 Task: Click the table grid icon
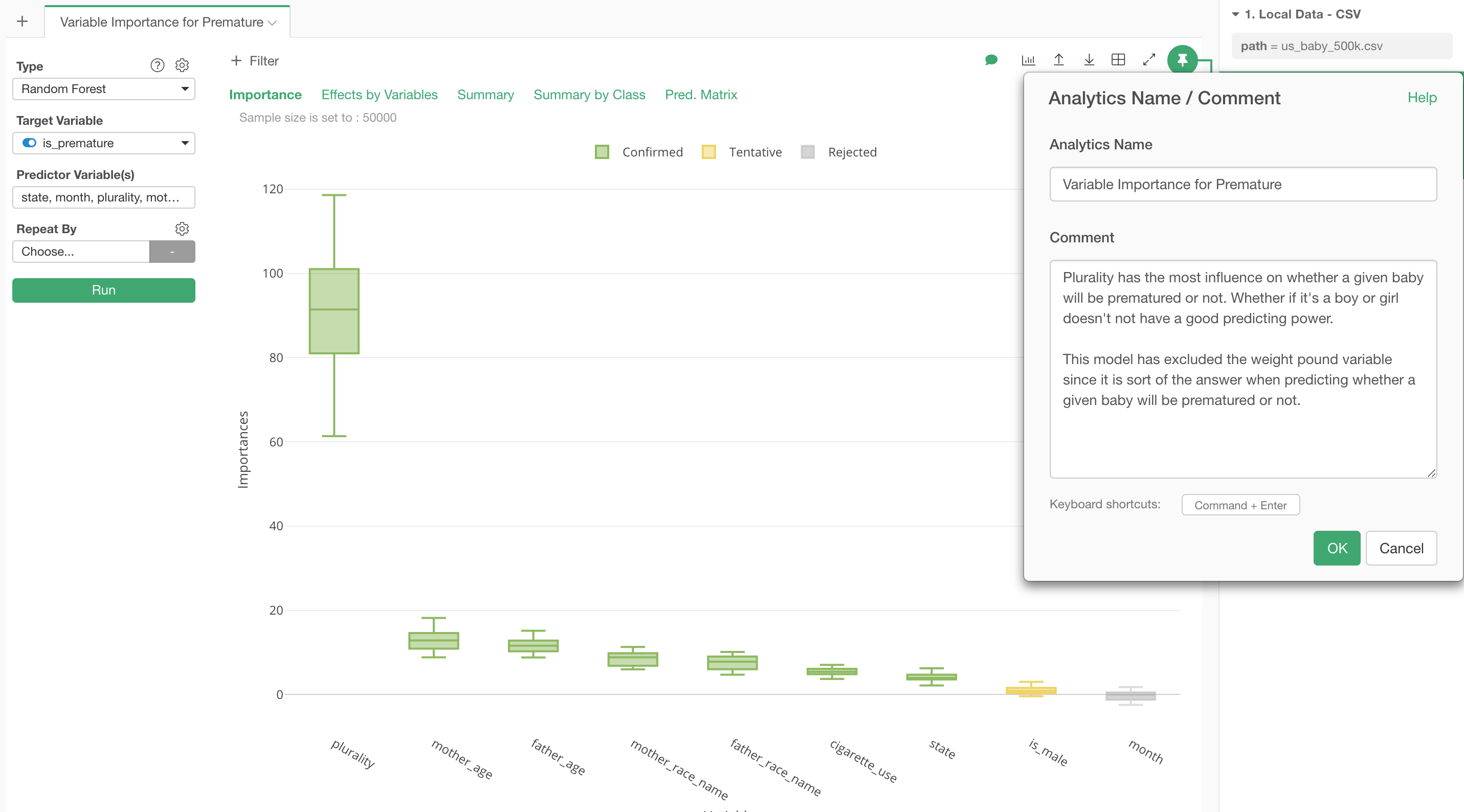[x=1118, y=60]
